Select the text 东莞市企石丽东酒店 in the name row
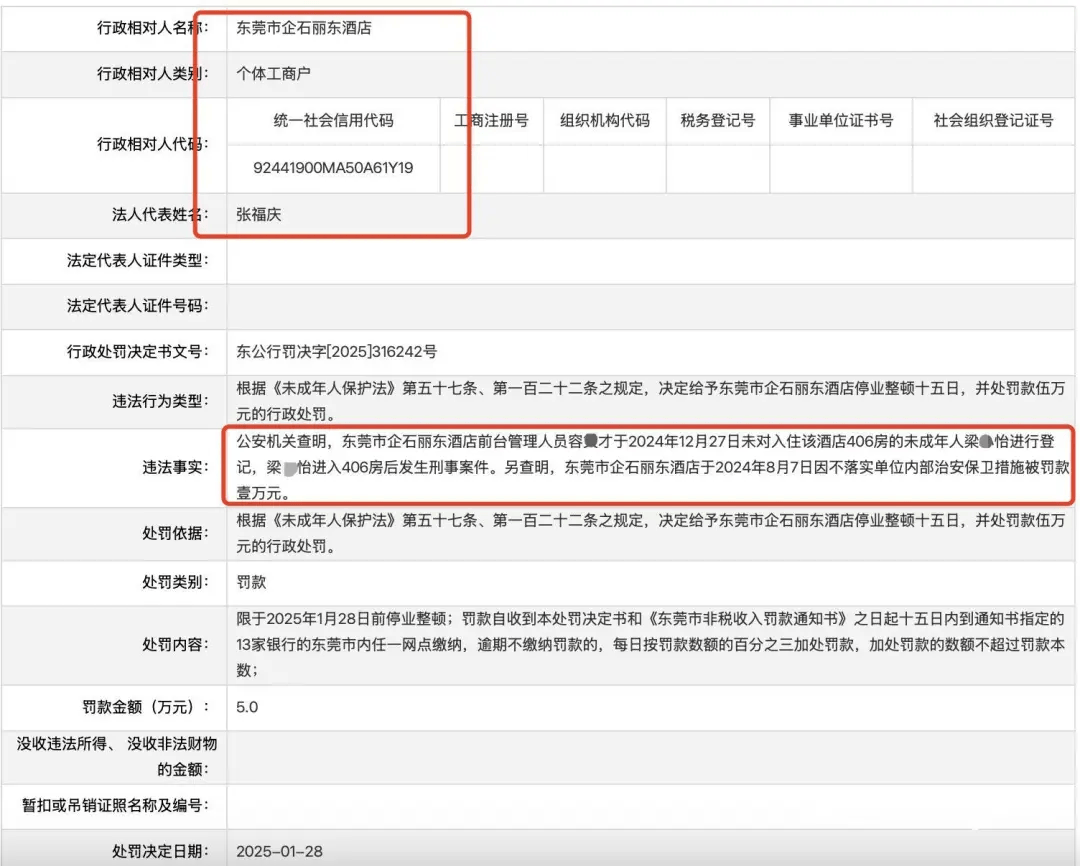 coord(304,28)
